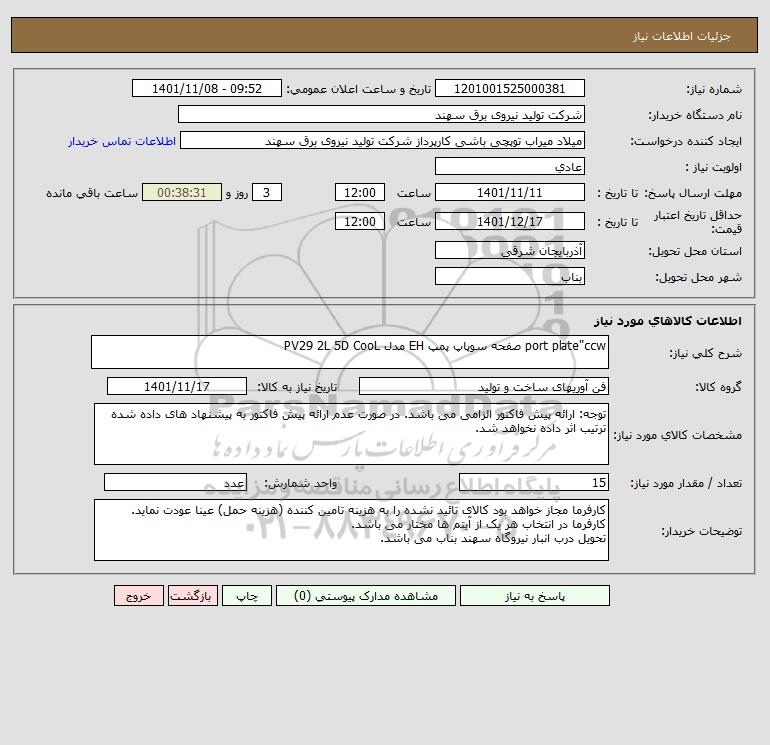Click header title 'جزئیات اطلاعات نیاز'
Image resolution: width=770 pixels, height=745 pixels.
682,36
